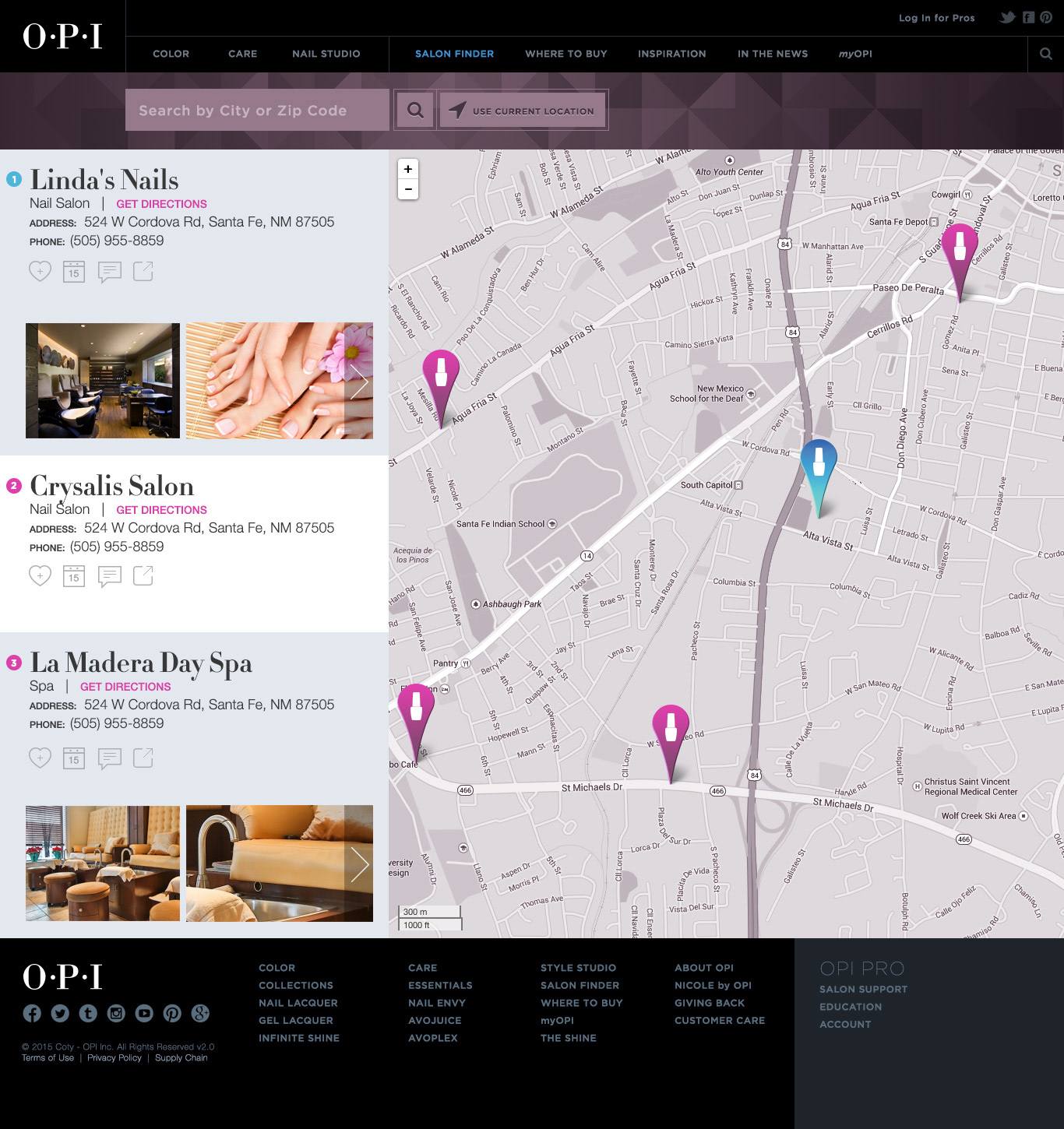Click share icon for La Madera Day Spa
The width and height of the screenshot is (1064, 1129).
[x=143, y=758]
